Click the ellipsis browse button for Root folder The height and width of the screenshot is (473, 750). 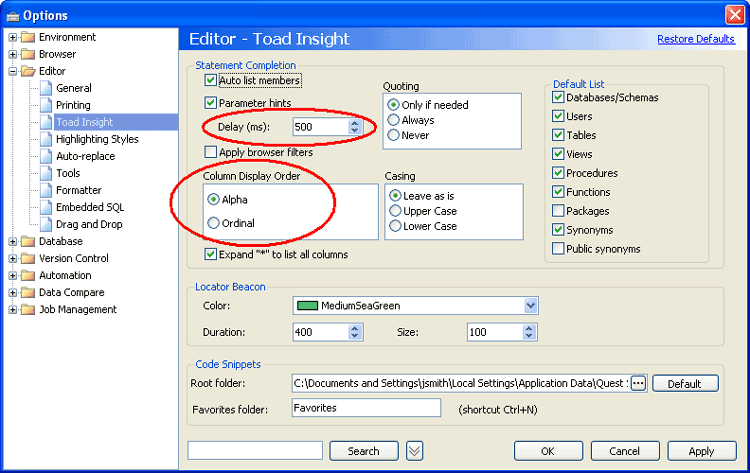pyautogui.click(x=638, y=383)
